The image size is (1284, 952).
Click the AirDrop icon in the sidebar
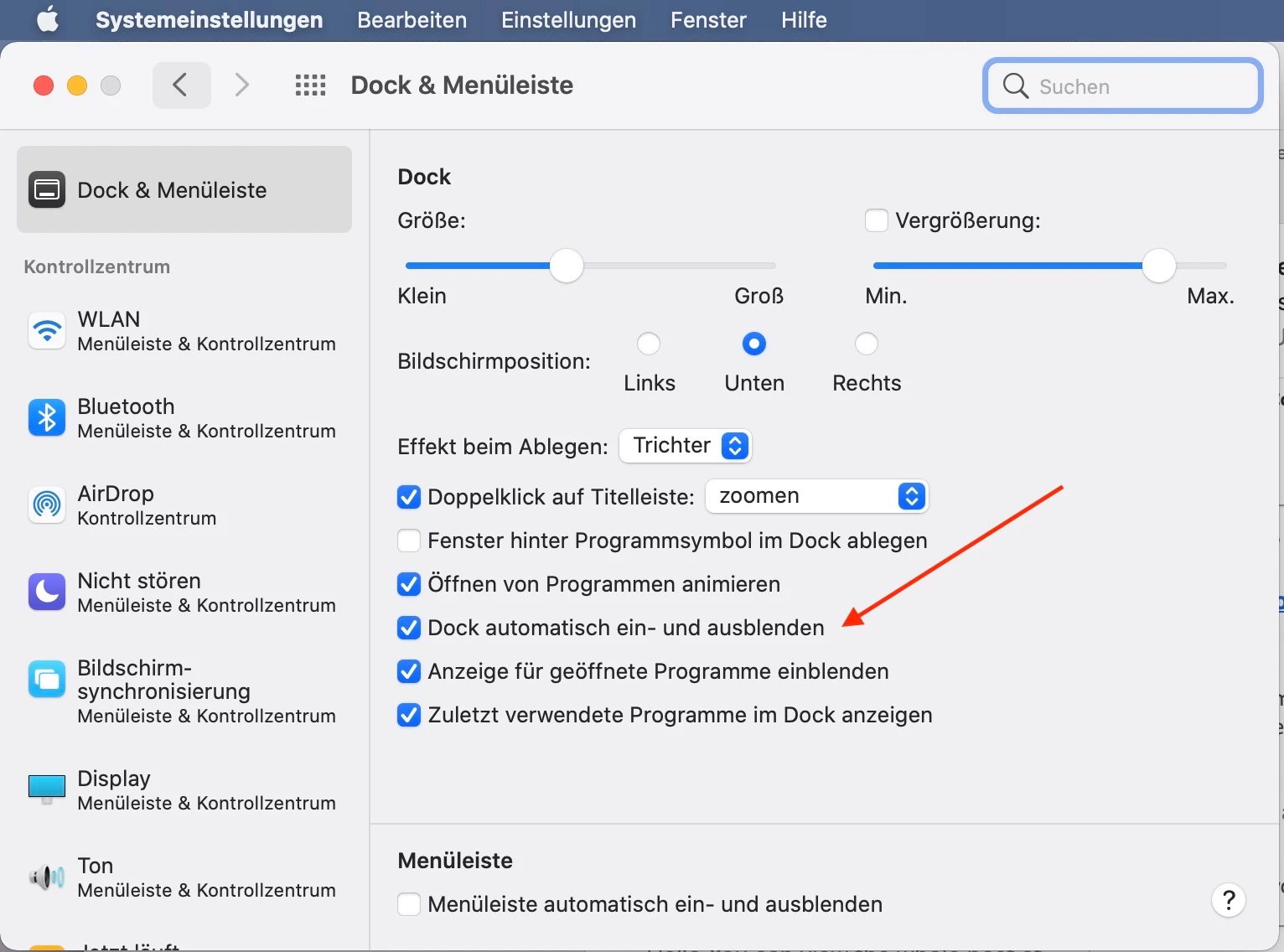tap(47, 505)
